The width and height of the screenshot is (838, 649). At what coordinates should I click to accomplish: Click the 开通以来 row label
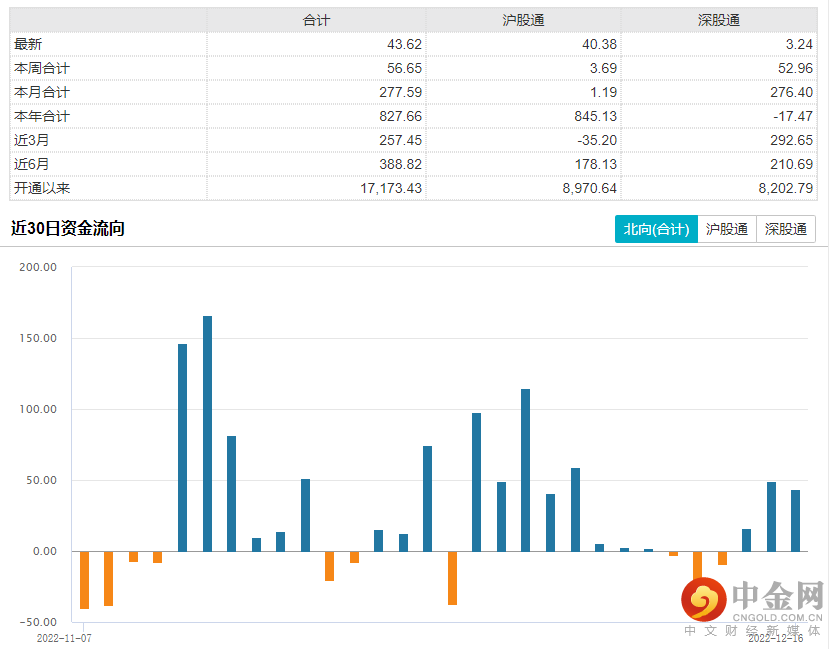click(x=40, y=188)
